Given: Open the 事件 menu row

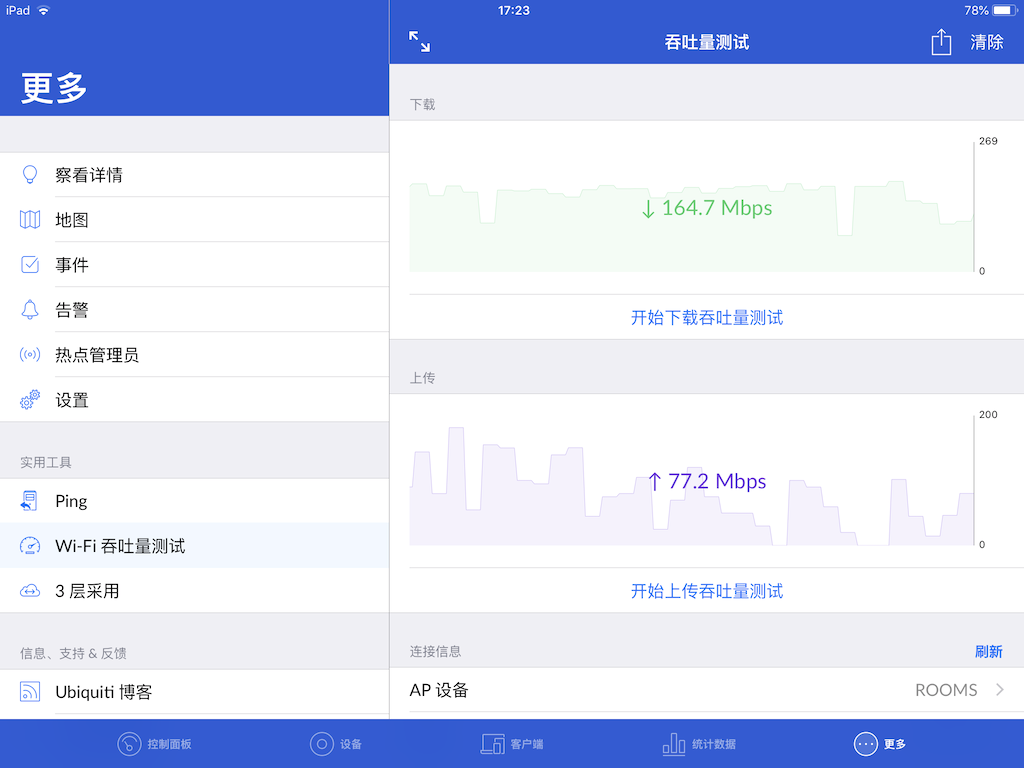Looking at the screenshot, I should click(195, 264).
